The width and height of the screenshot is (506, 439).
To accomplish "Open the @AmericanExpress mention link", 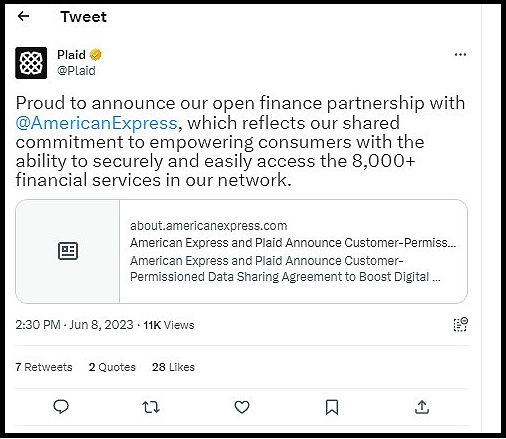I will 96,123.
